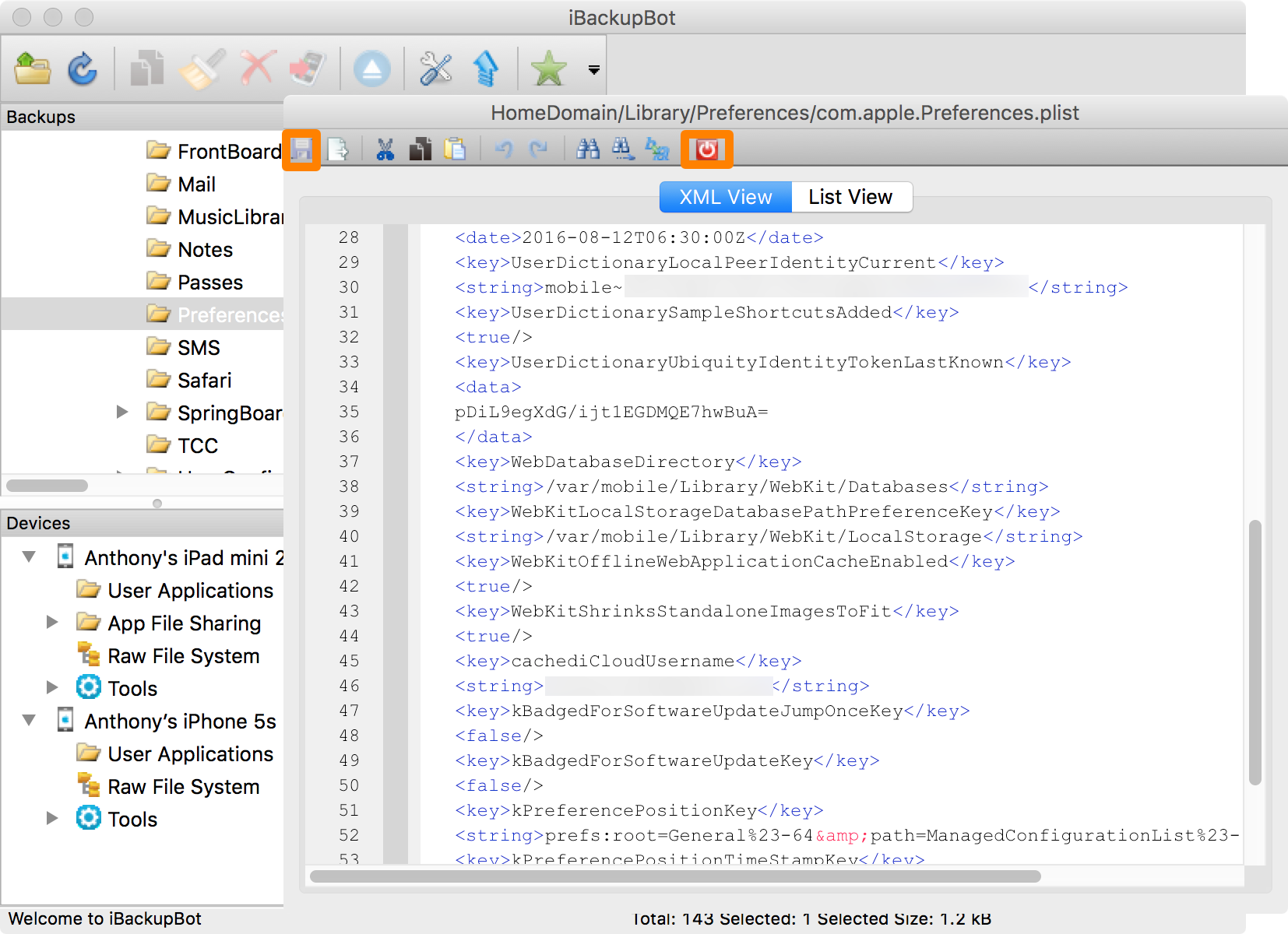The image size is (1288, 934).
Task: Click the kPreferencePositionKey key line
Action: (x=639, y=810)
